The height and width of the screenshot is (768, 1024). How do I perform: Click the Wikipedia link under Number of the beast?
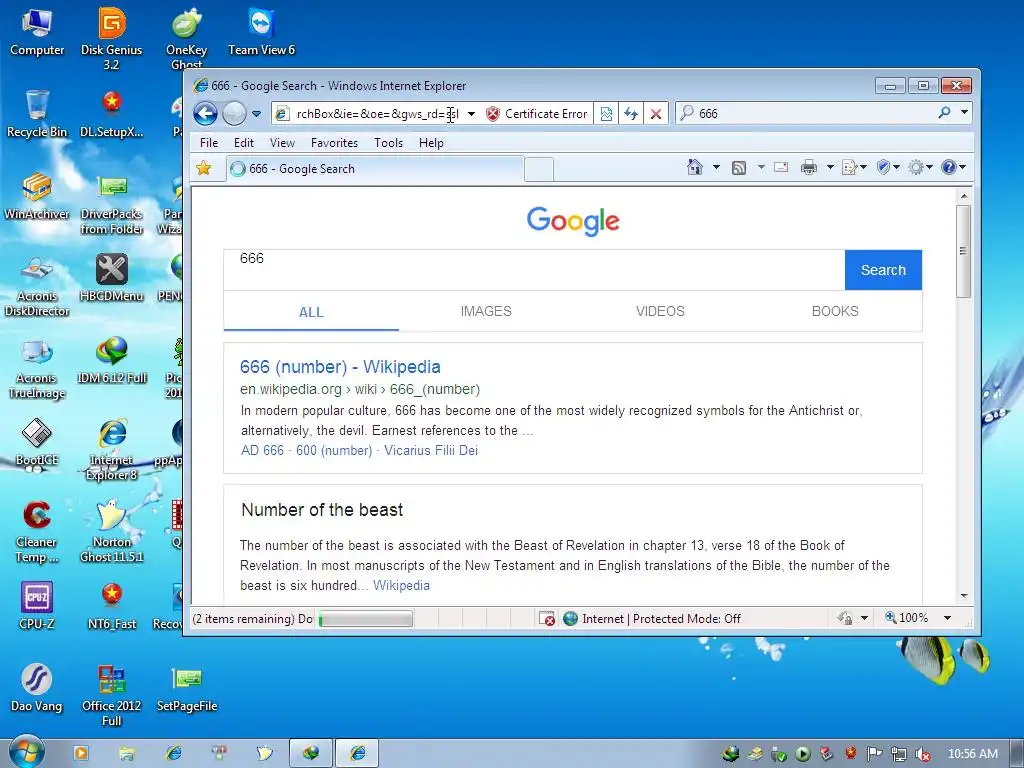(401, 586)
